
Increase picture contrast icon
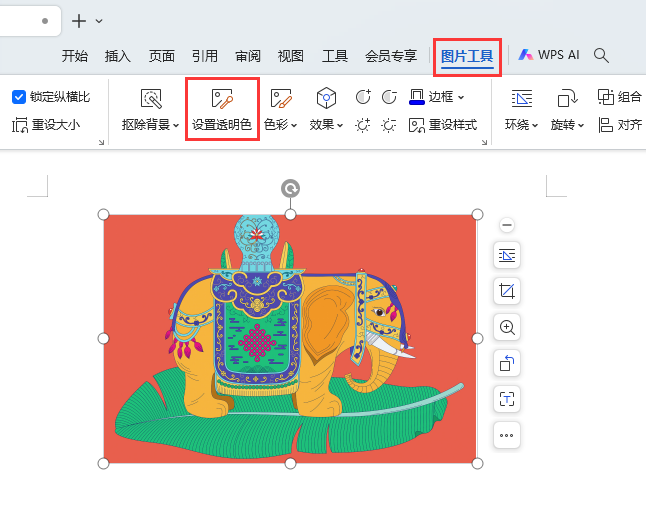point(363,97)
